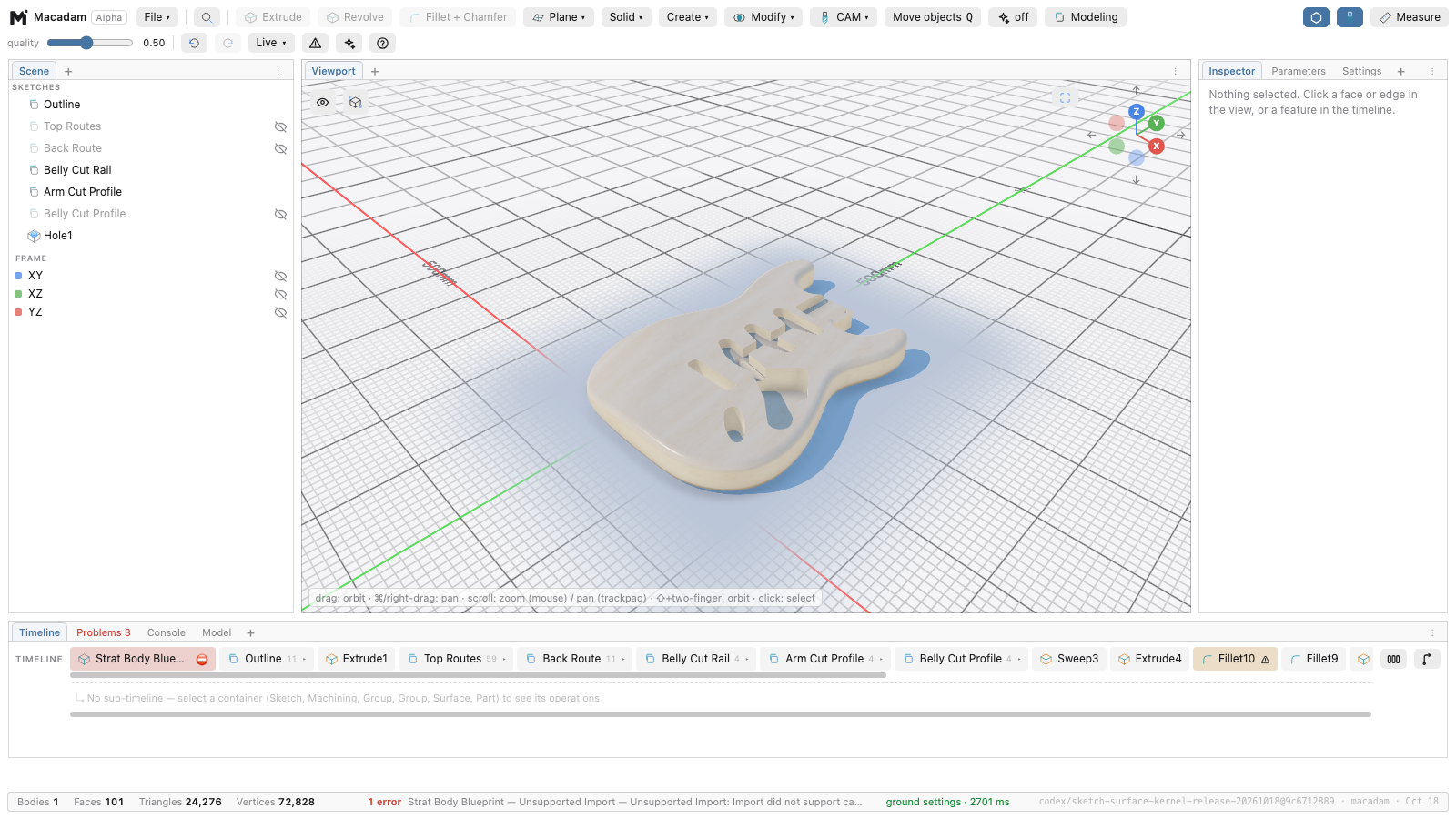The height and width of the screenshot is (819, 1456).
Task: Open the Parameters tab in inspector
Action: (1299, 71)
